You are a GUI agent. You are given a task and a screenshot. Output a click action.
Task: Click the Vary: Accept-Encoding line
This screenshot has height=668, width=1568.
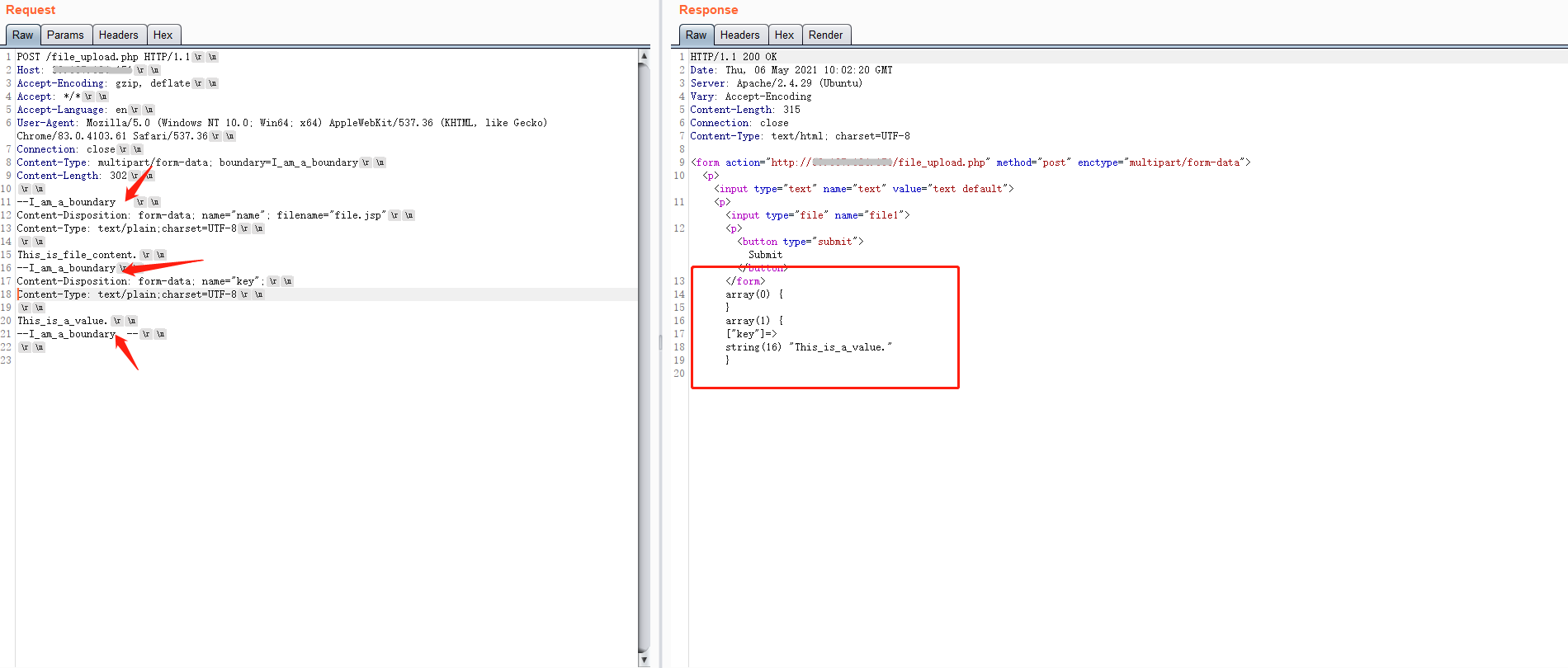coord(751,96)
